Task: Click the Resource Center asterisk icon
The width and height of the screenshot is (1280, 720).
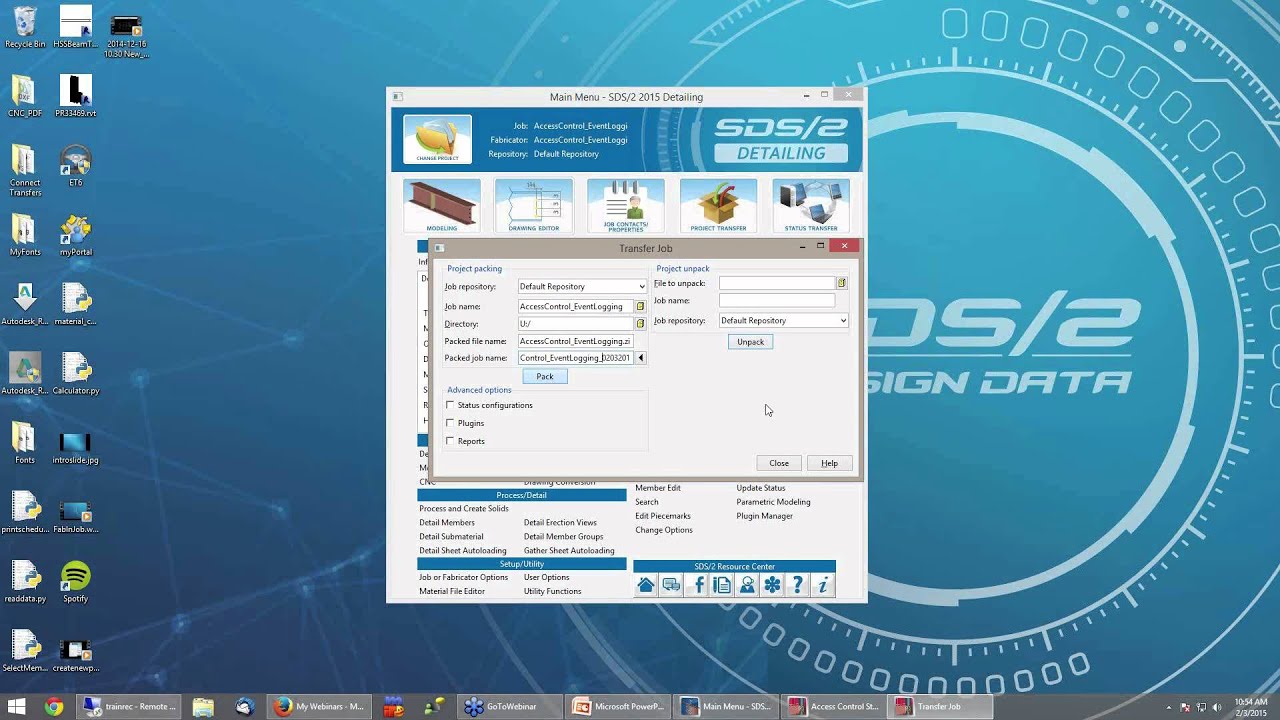Action: coord(772,585)
